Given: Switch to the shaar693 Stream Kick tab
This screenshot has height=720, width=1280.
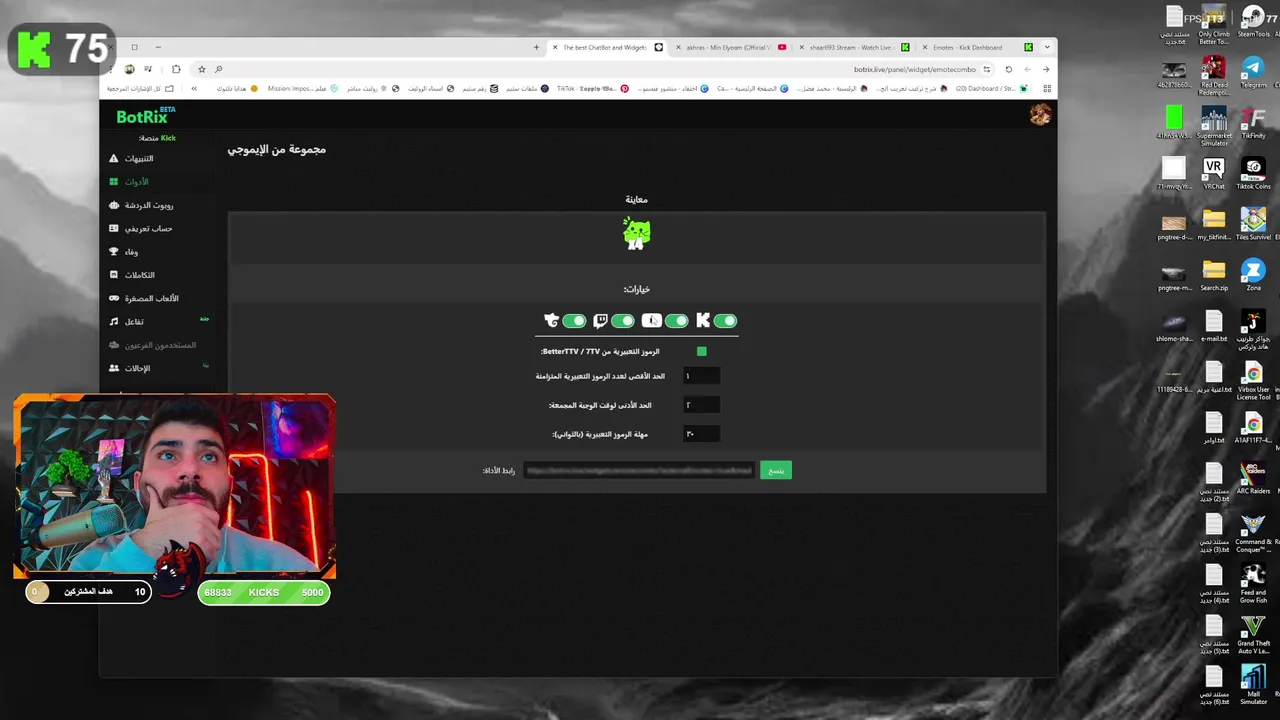Looking at the screenshot, I should coord(855,47).
